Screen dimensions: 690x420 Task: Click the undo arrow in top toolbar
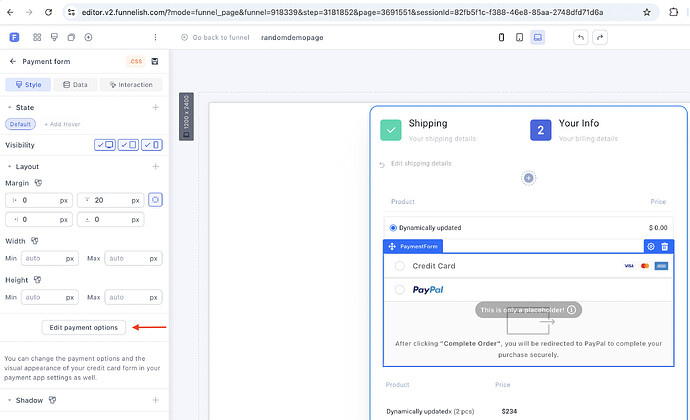click(x=581, y=37)
